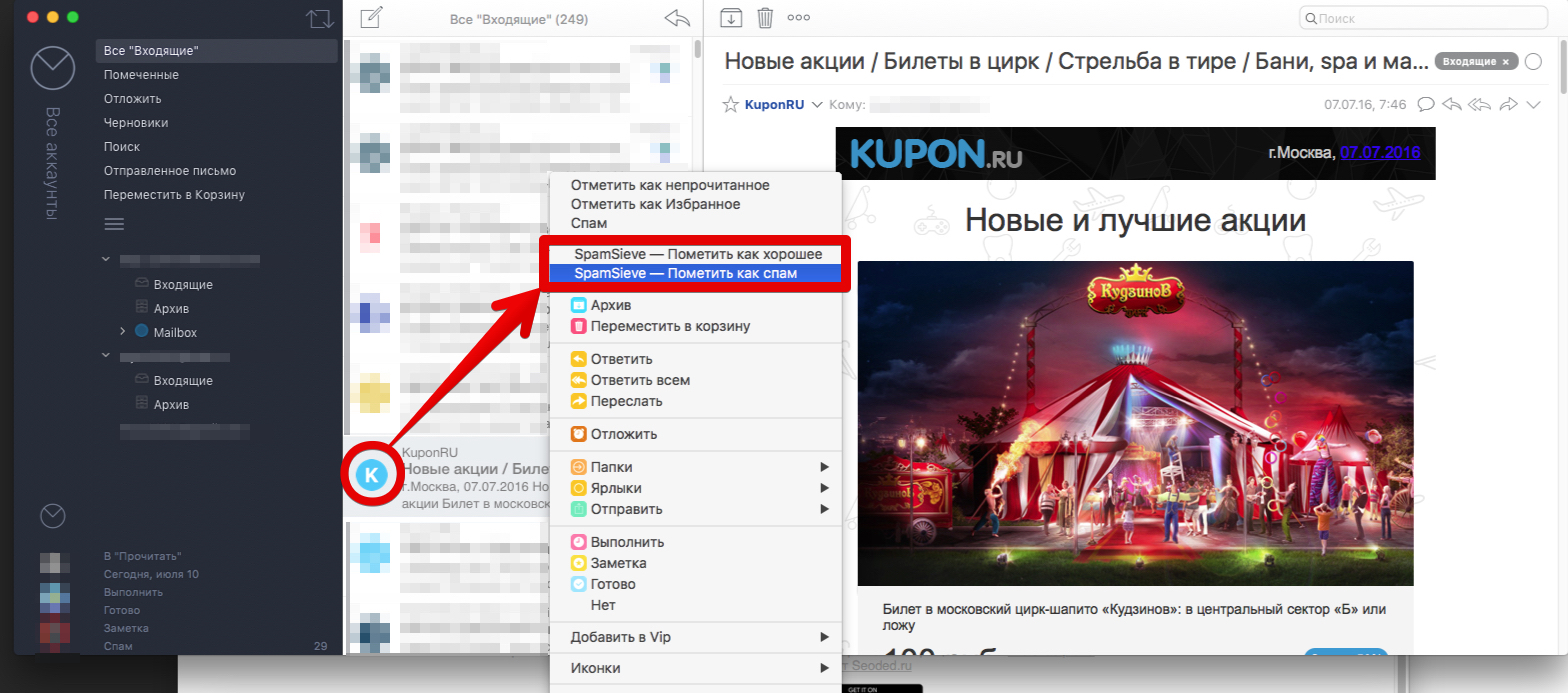Viewport: 1568px width, 693px height.
Task: Click the trash icon in message toolbar
Action: coord(765,17)
